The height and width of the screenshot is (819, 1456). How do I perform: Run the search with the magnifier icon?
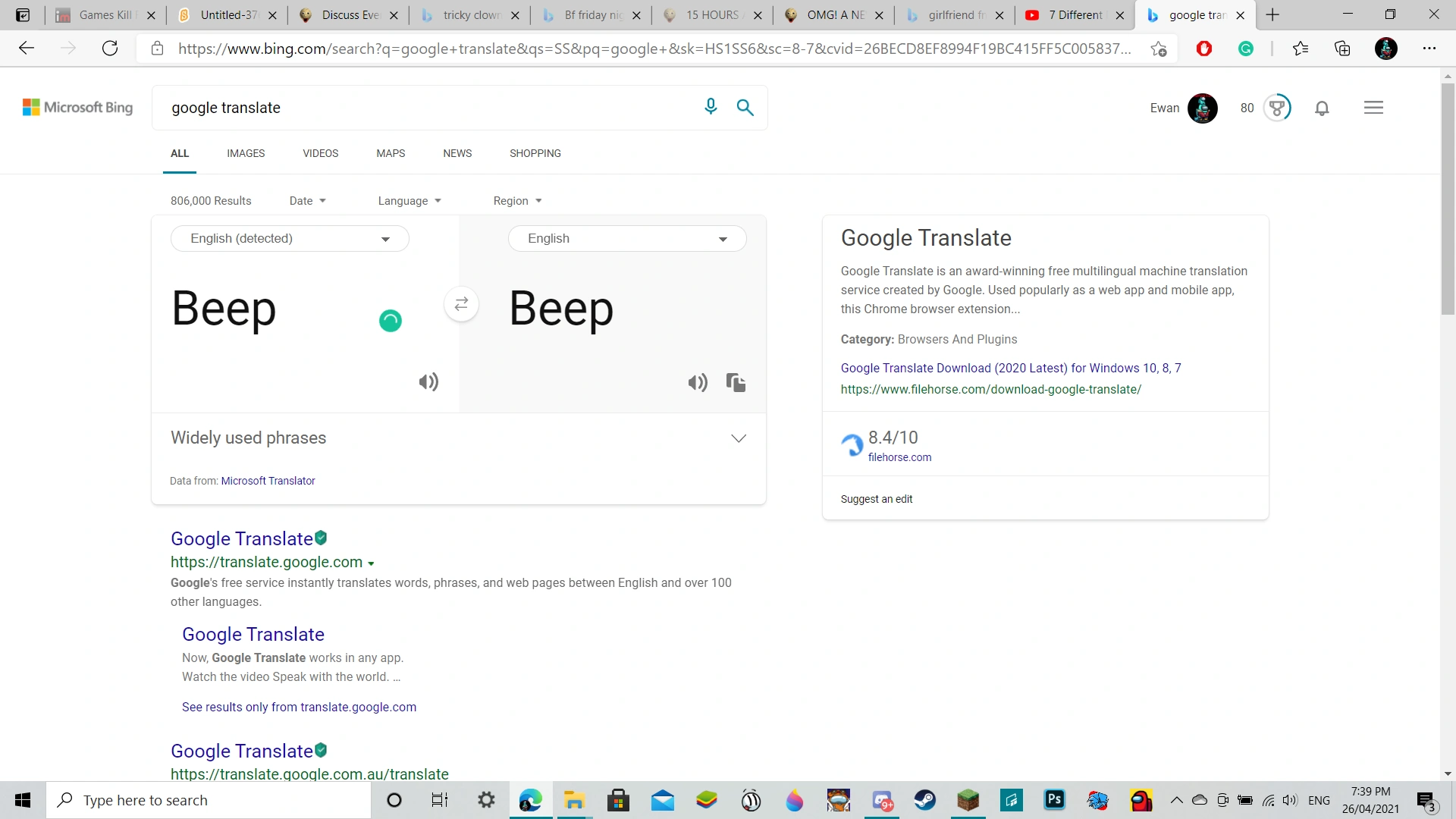pos(745,107)
